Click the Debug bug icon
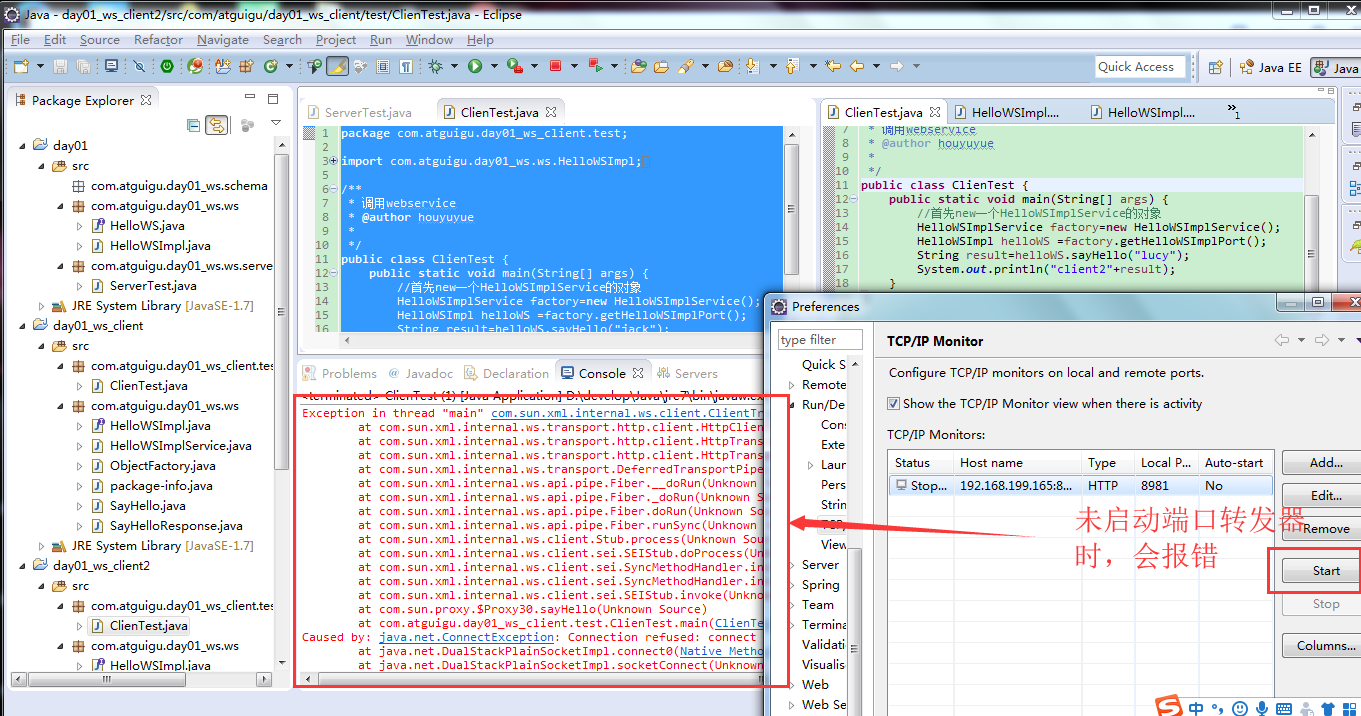The image size is (1361, 716). [435, 66]
